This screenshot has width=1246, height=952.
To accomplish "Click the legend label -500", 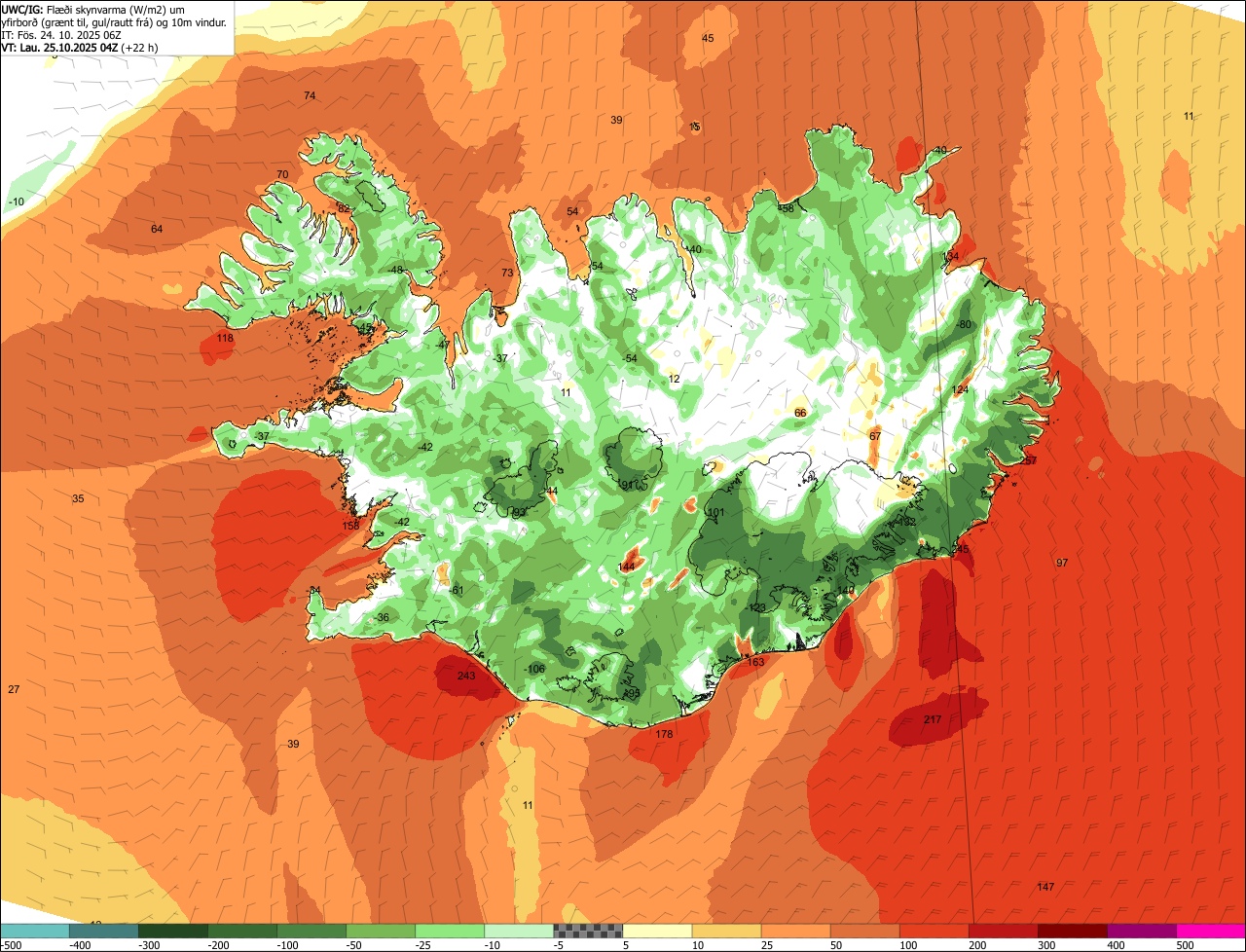I will click(12, 945).
